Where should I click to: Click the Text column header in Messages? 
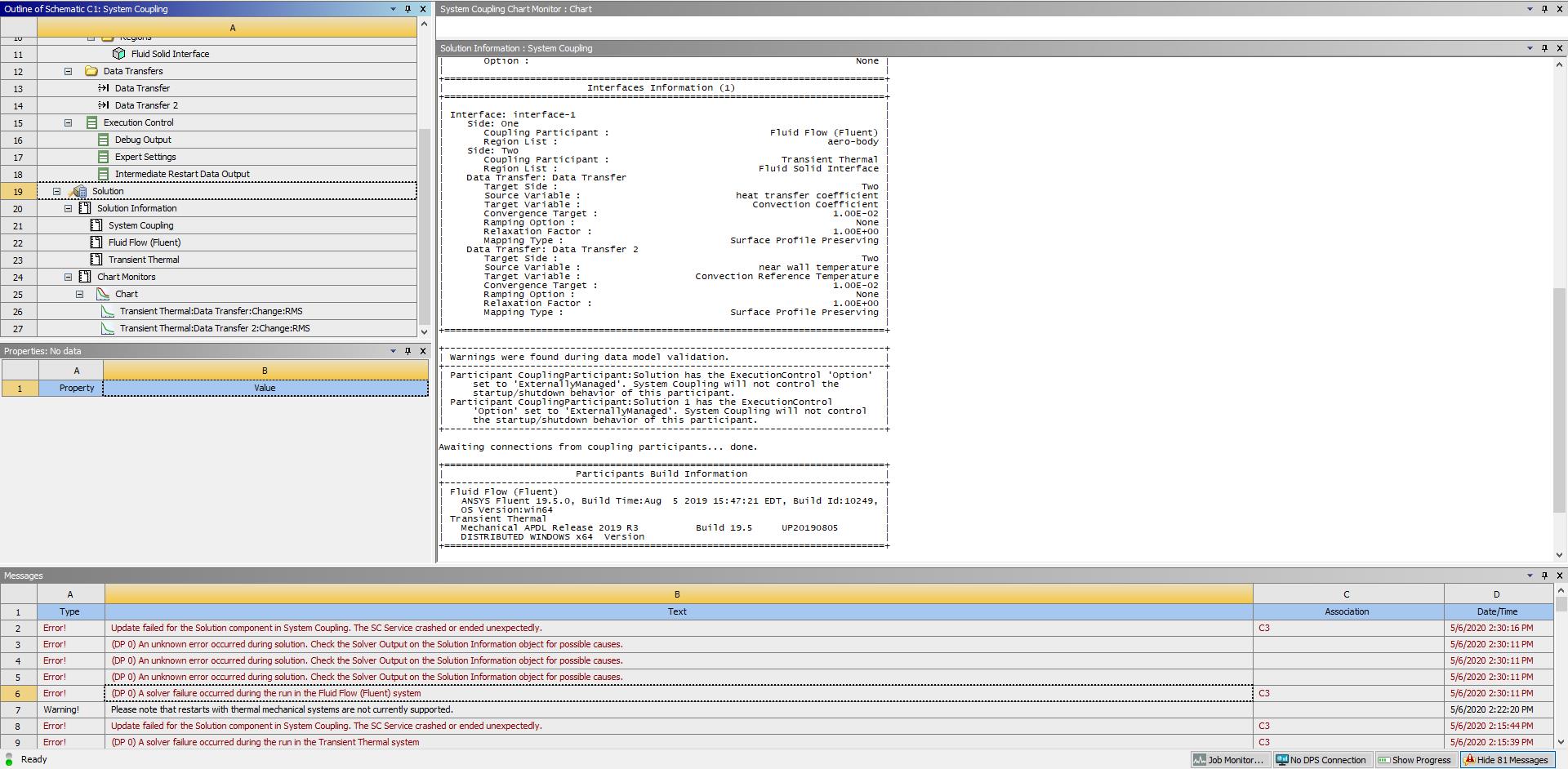pos(677,611)
